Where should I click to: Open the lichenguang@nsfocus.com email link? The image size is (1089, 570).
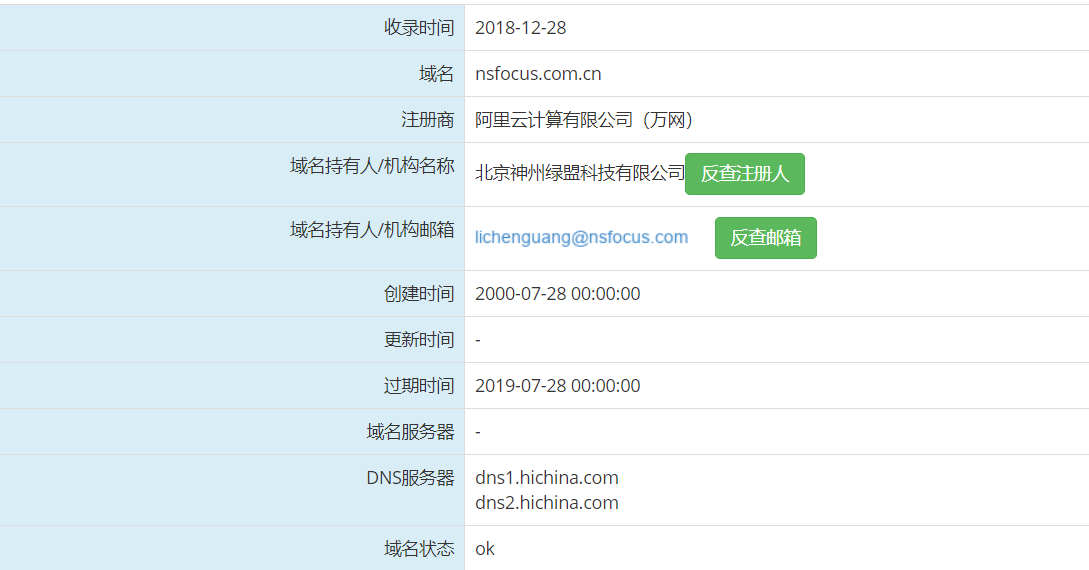(x=581, y=237)
